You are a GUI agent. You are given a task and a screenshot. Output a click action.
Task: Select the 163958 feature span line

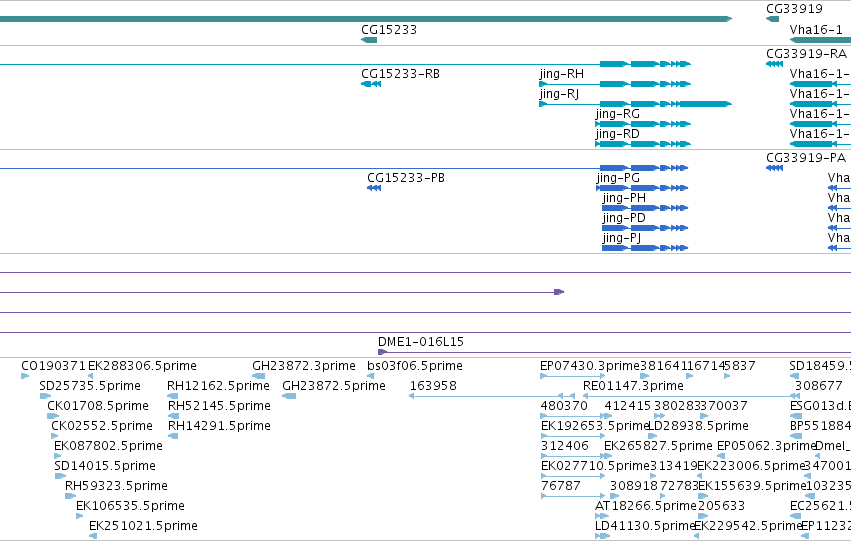tap(490, 396)
